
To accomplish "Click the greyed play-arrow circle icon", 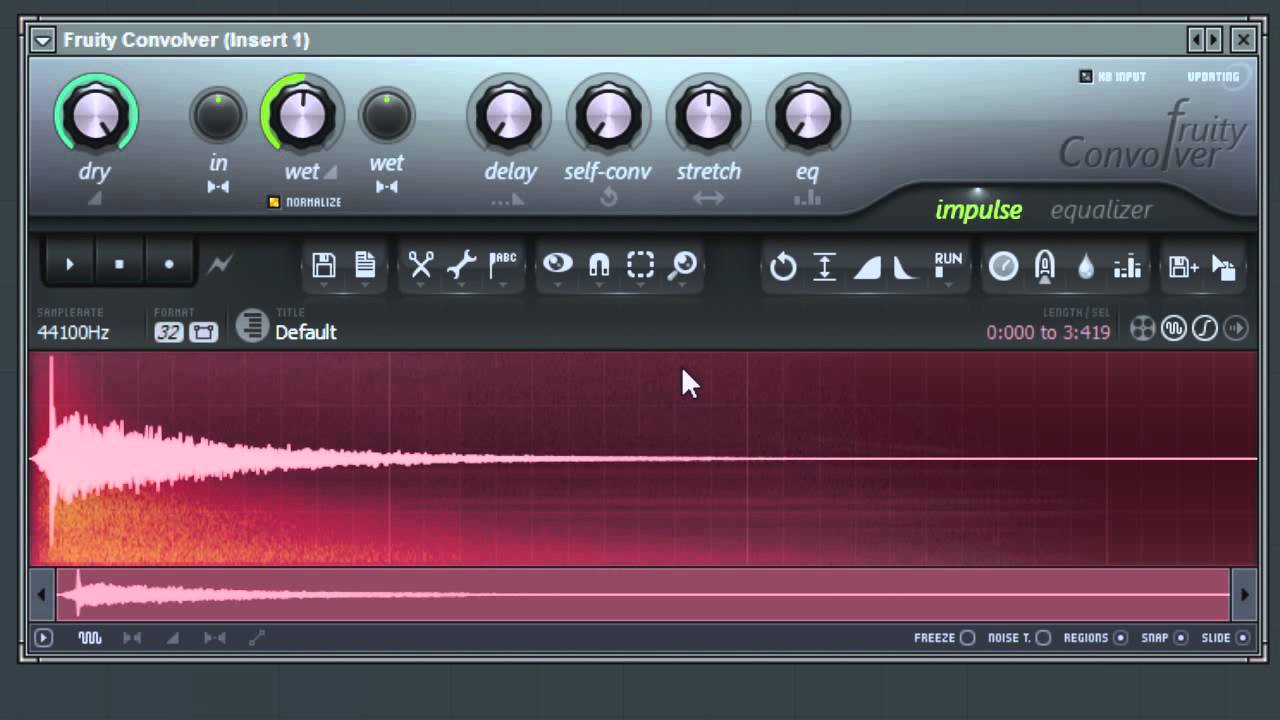I will point(1236,328).
